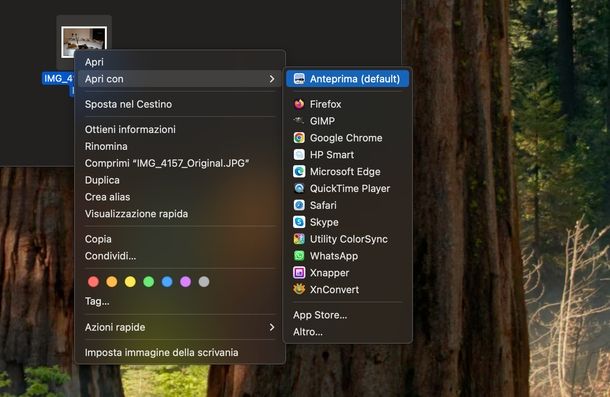Click the Xnapper icon
Screen dimensions: 610x397
tap(299, 272)
